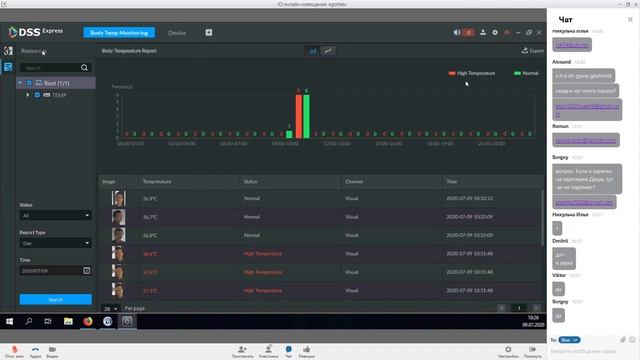Viewport: 640px width, 360px height.
Task: Click the tall red high-temperature bar
Action: coord(299,116)
